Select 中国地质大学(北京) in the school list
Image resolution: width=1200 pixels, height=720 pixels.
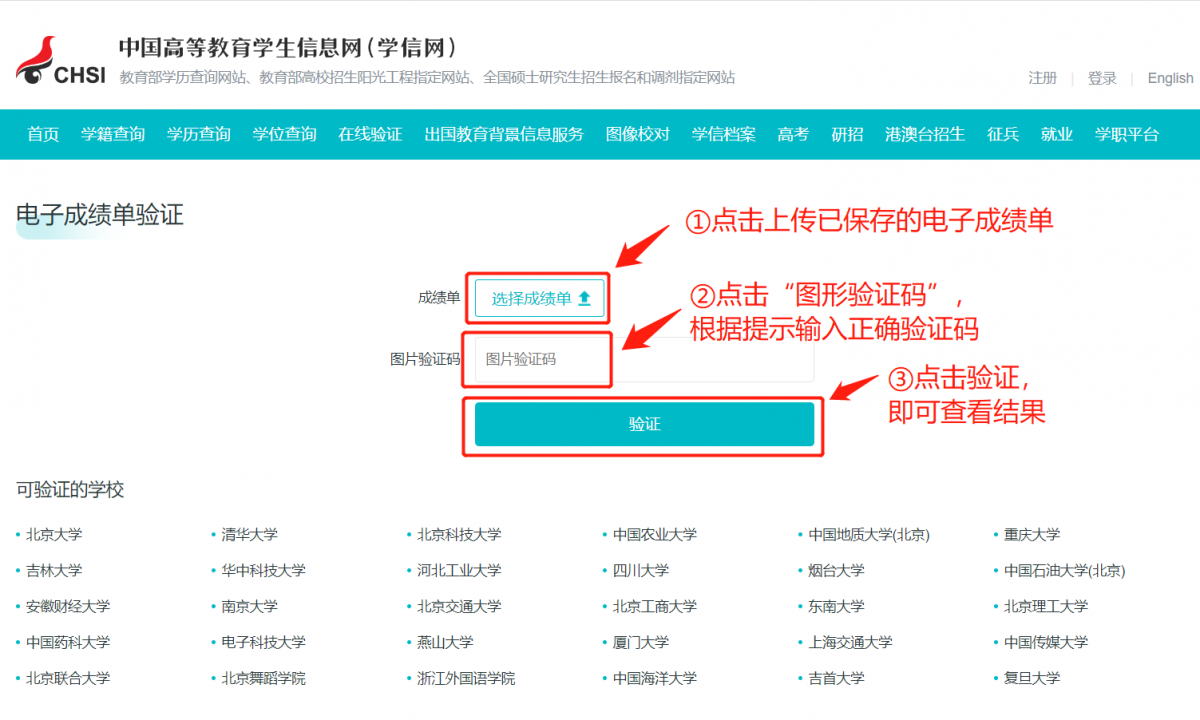[x=869, y=535]
